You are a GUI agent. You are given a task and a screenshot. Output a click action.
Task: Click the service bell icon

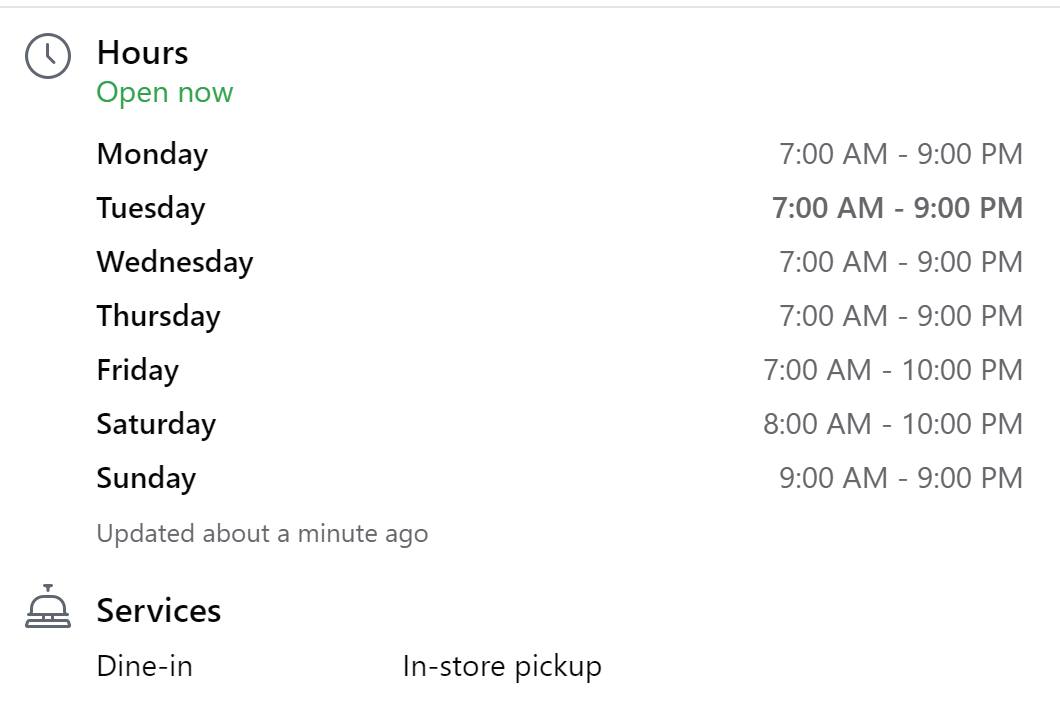pyautogui.click(x=48, y=607)
